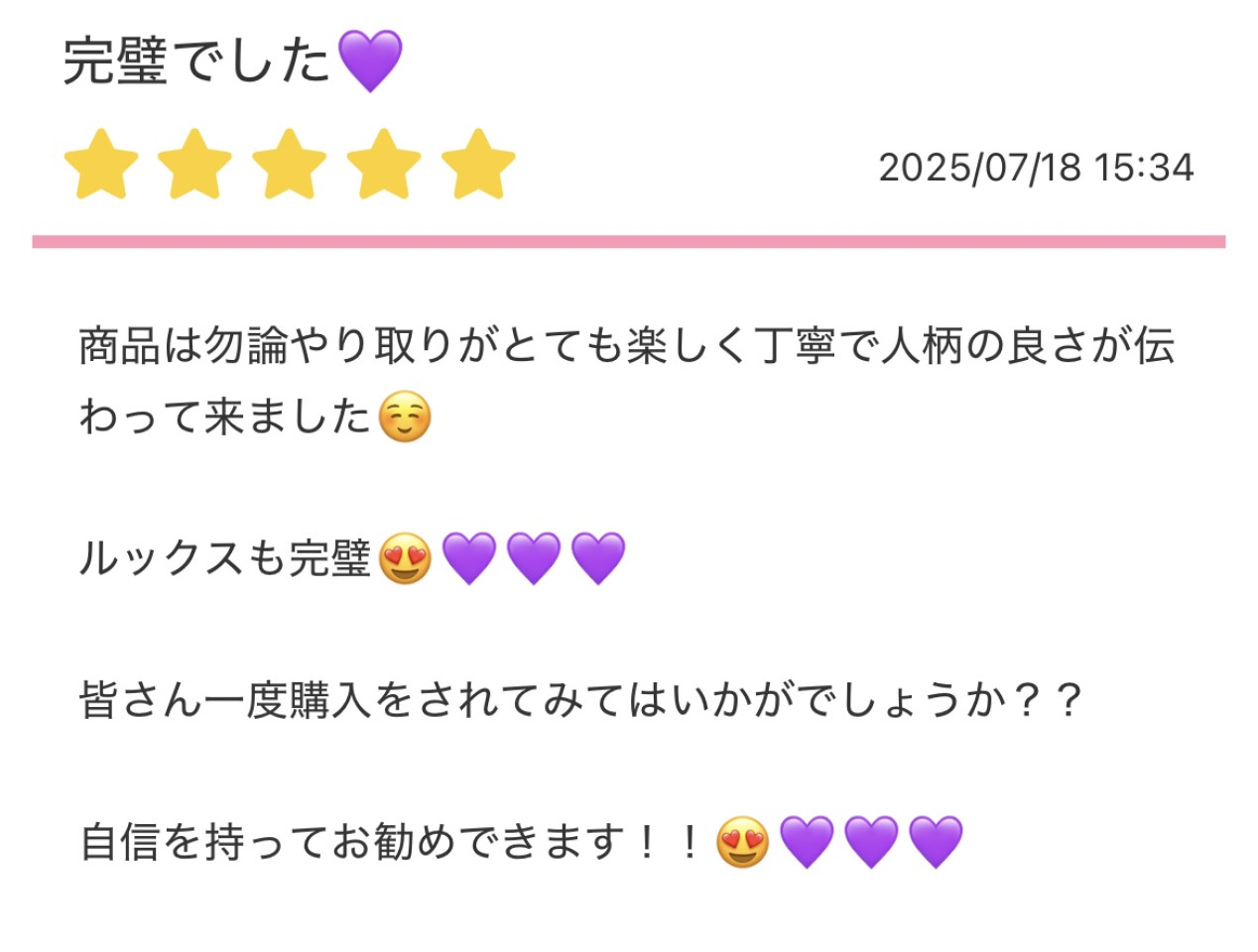Click the fourth yellow rating star
Image resolution: width=1258 pixels, height=952 pixels.
click(384, 165)
